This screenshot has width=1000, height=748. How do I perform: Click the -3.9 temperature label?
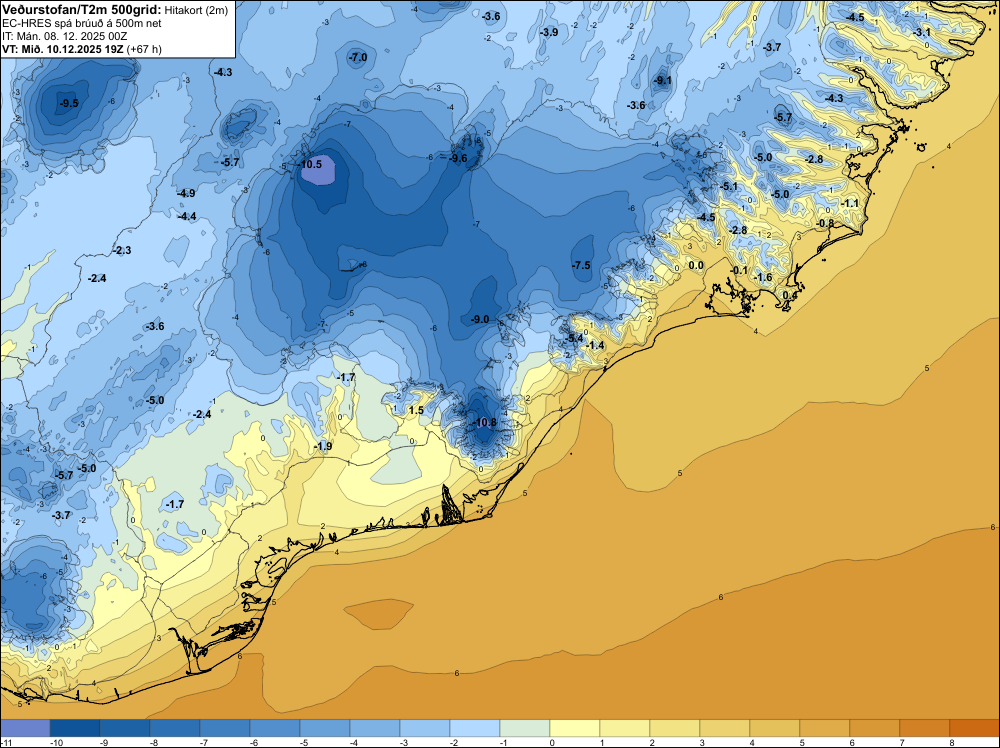pyautogui.click(x=548, y=32)
